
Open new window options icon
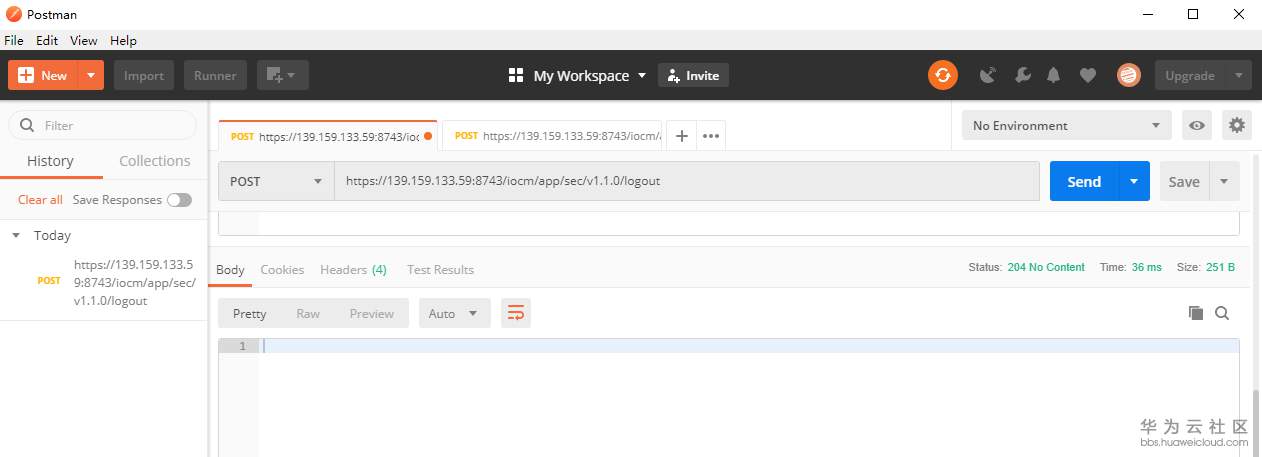283,75
